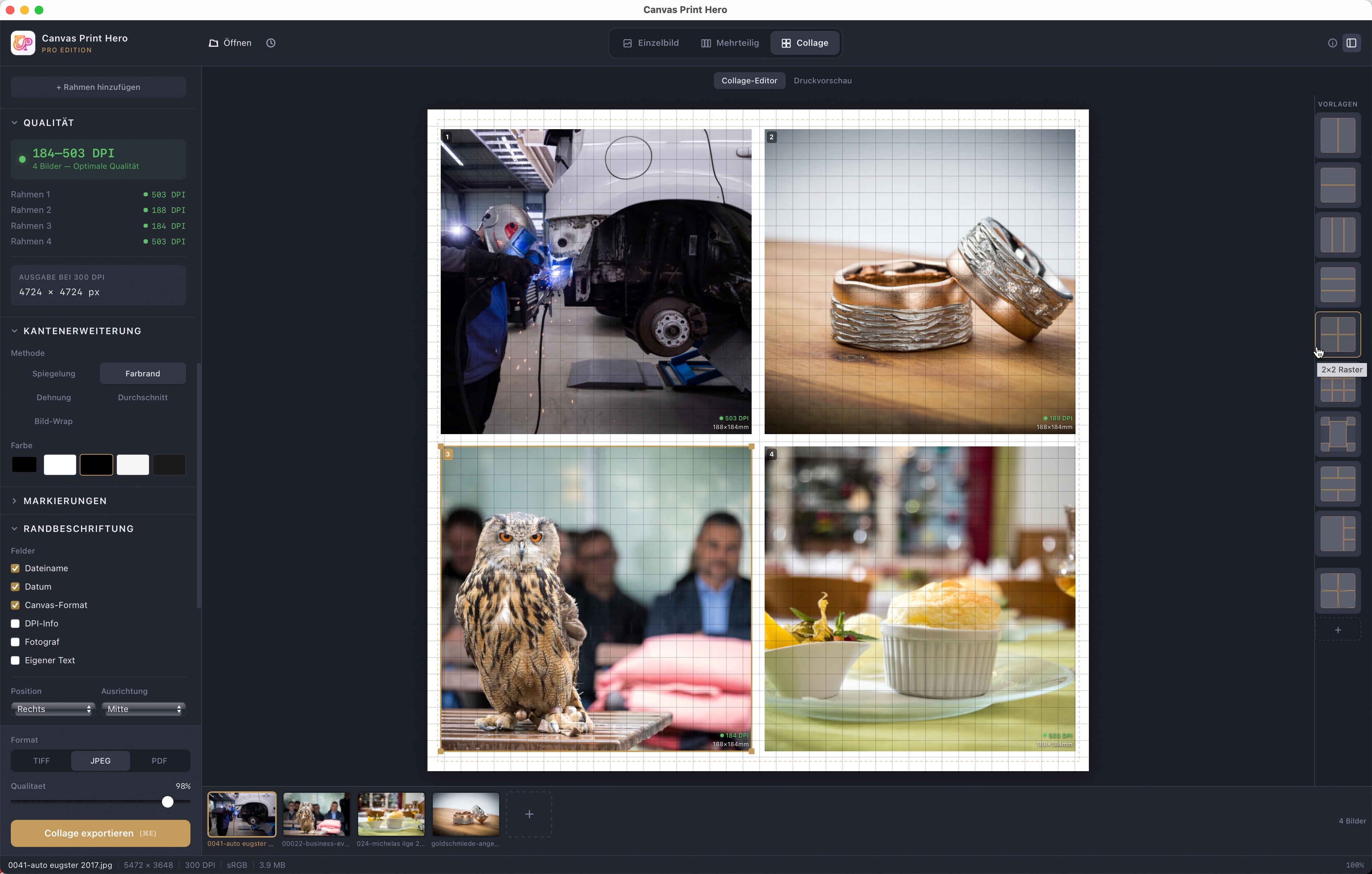
Task: Click the info icon in top-right
Action: (1332, 43)
